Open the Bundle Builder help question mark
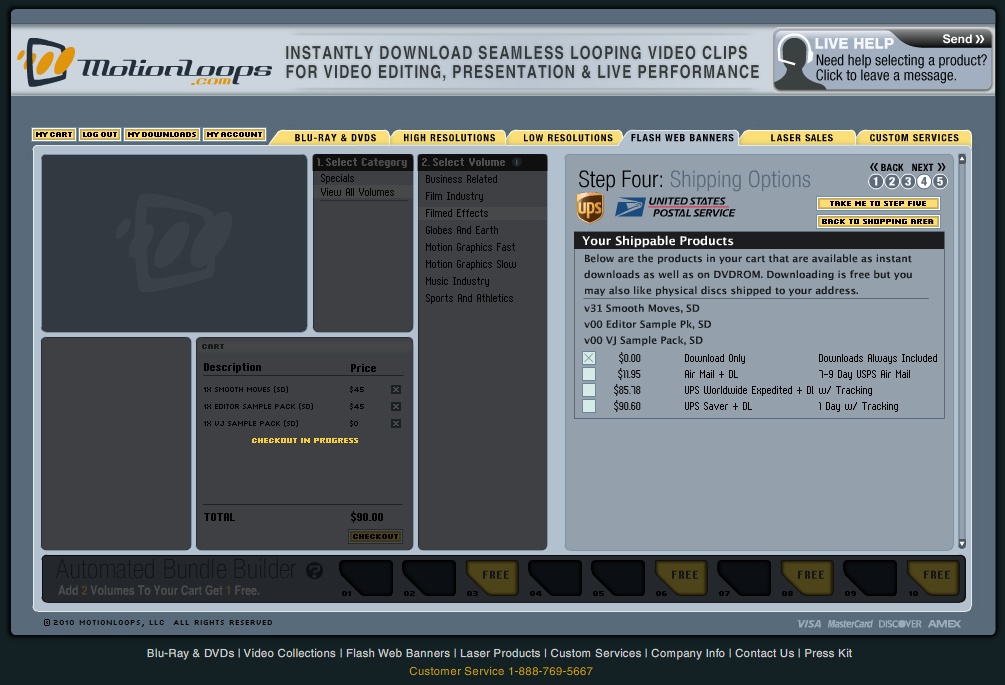 [314, 570]
